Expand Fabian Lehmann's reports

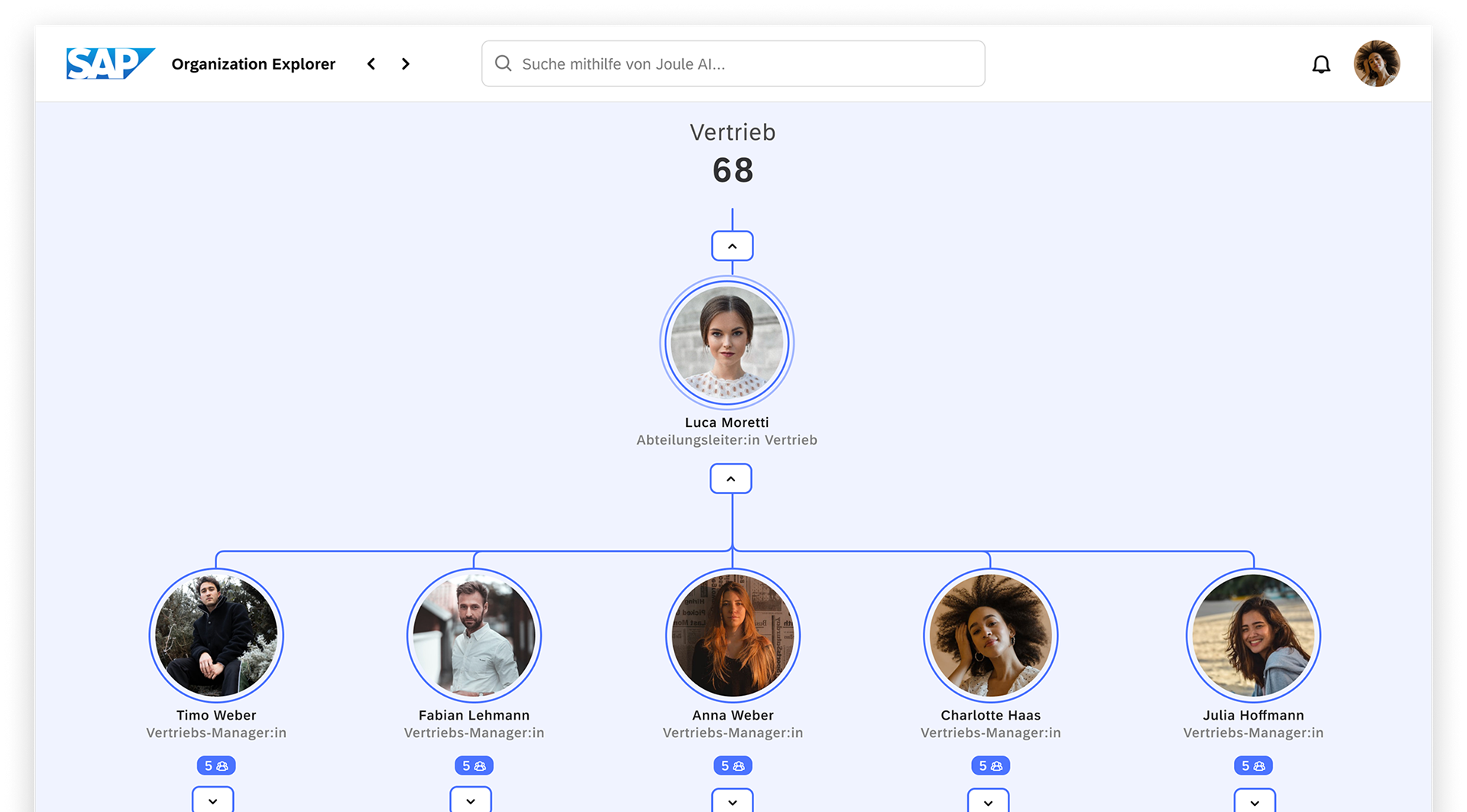471,800
